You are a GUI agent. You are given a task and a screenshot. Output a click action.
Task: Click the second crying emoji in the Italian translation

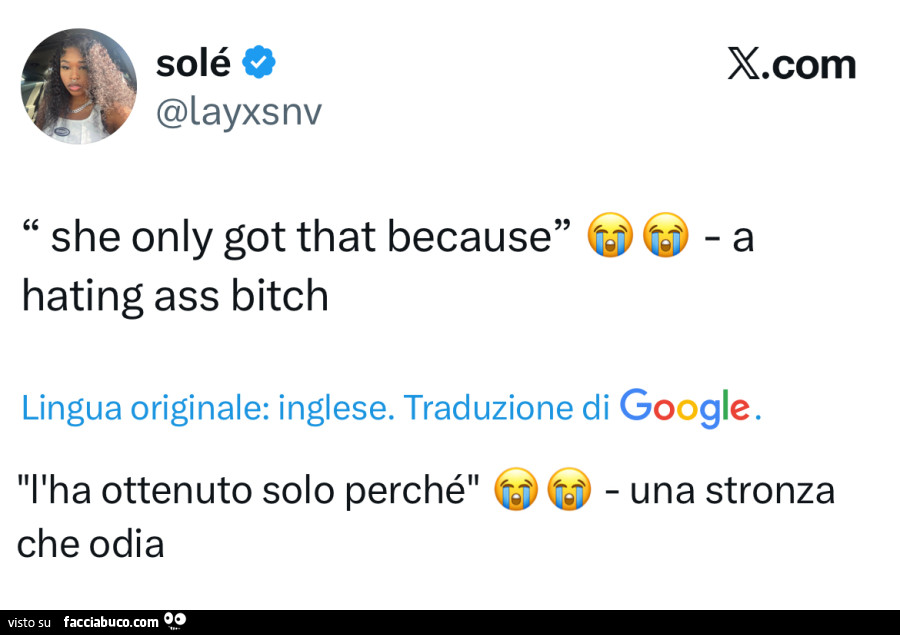pos(570,491)
